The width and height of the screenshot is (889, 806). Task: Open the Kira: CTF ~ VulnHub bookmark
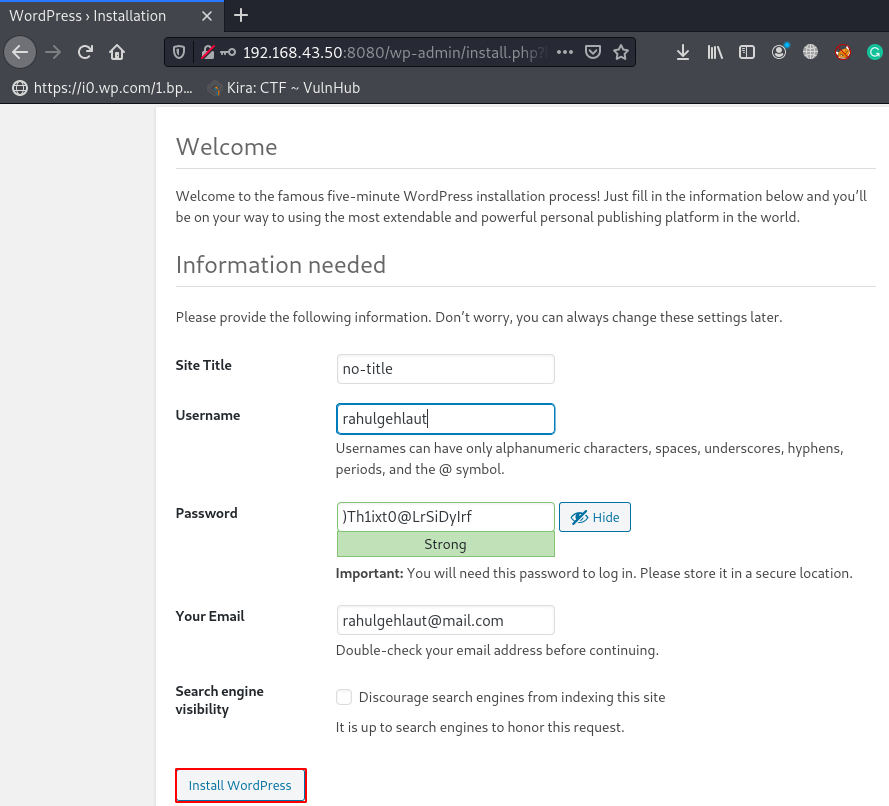[283, 88]
